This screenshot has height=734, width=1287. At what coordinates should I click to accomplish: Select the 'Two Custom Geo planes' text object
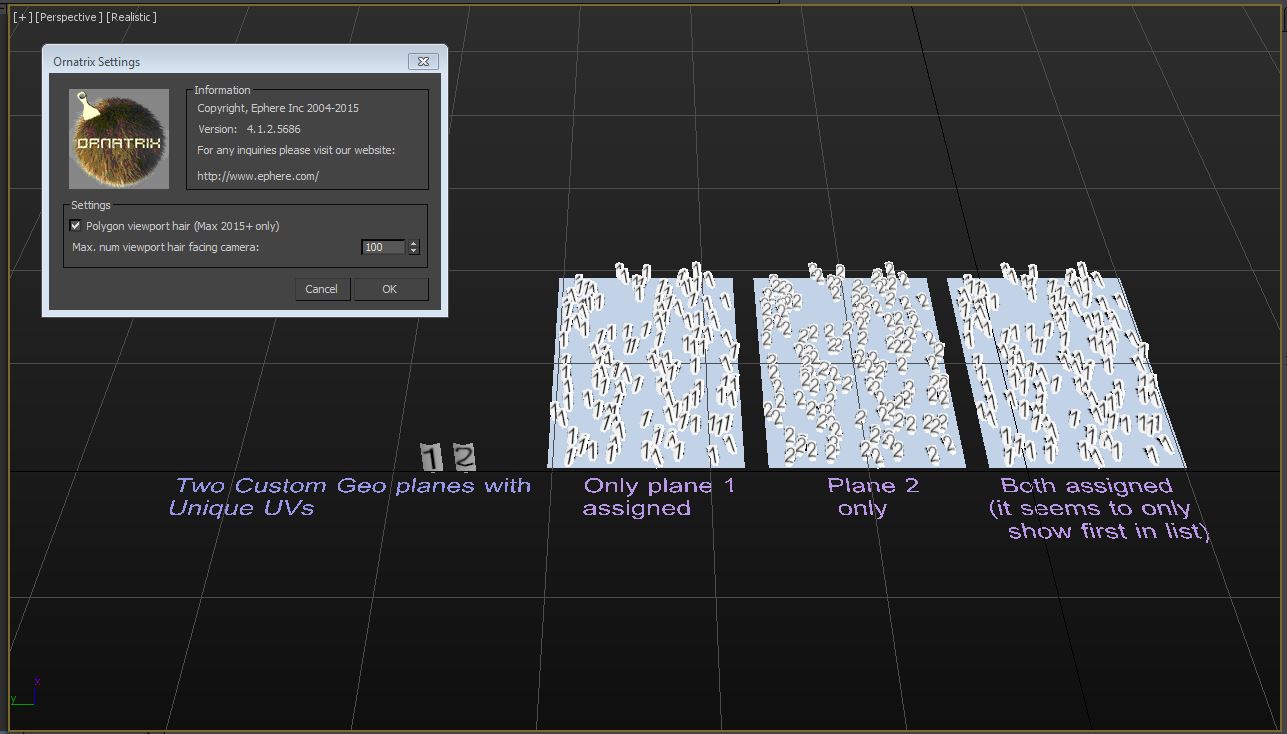click(350, 497)
